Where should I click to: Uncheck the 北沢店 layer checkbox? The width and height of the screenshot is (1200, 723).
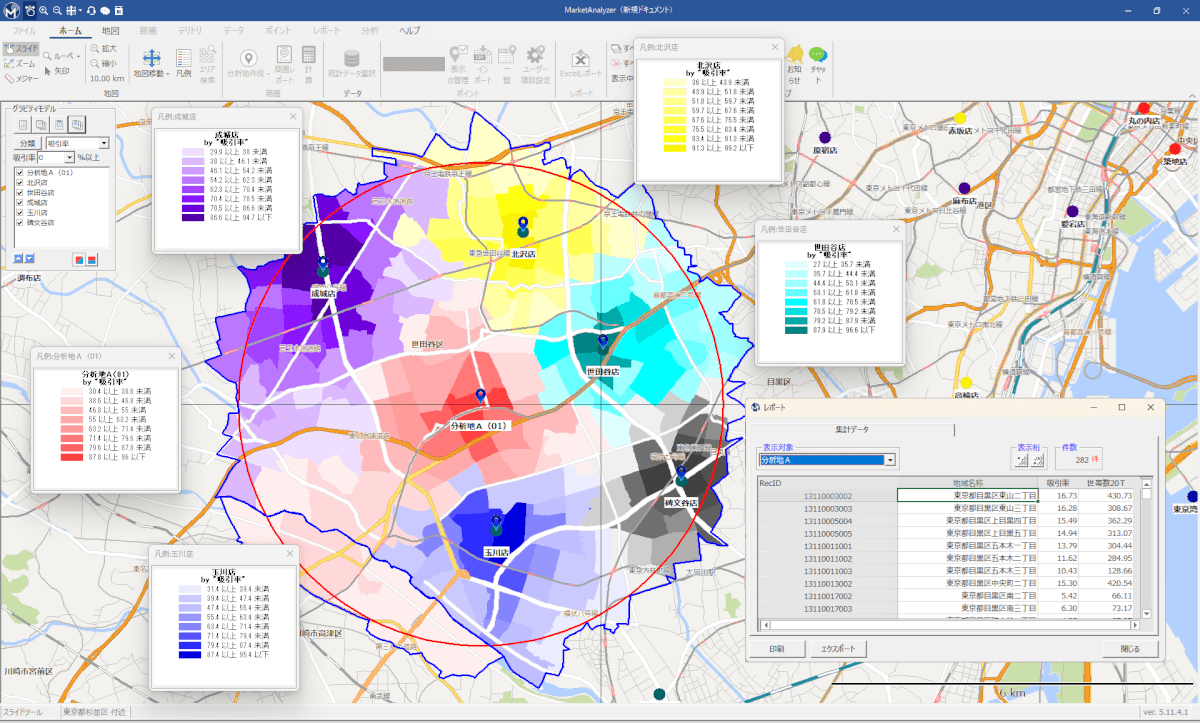click(19, 183)
